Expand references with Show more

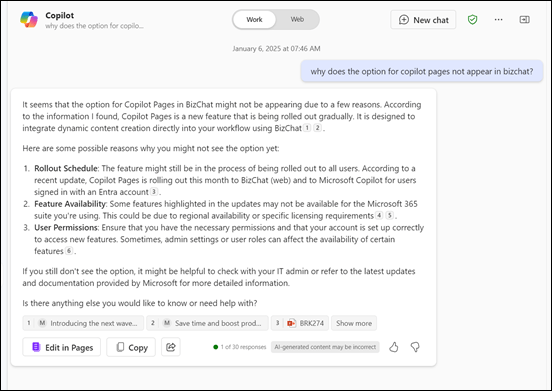point(354,323)
